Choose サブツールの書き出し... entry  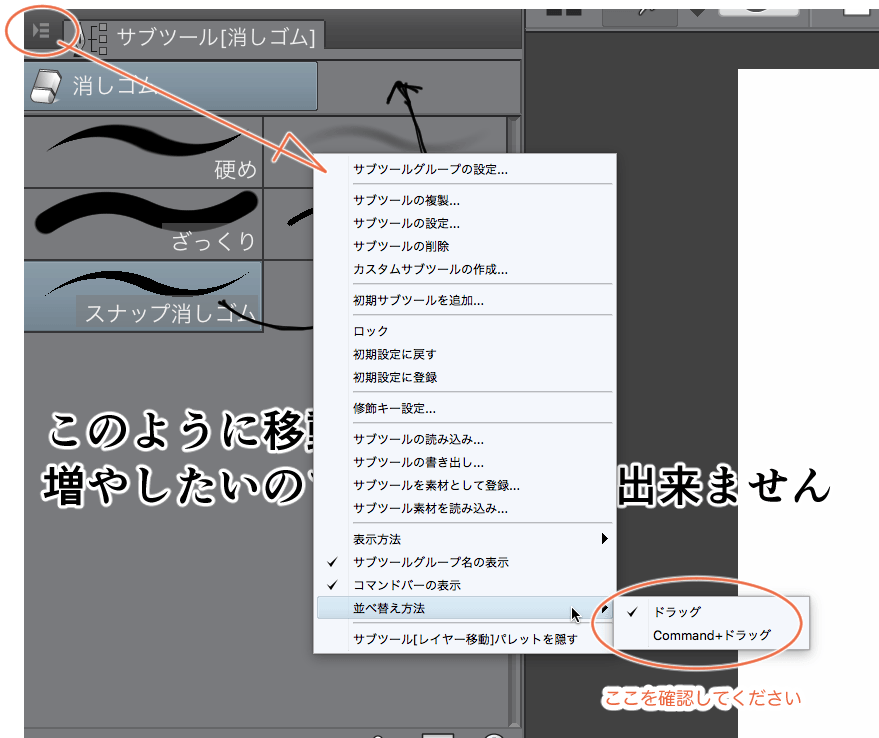tap(418, 462)
